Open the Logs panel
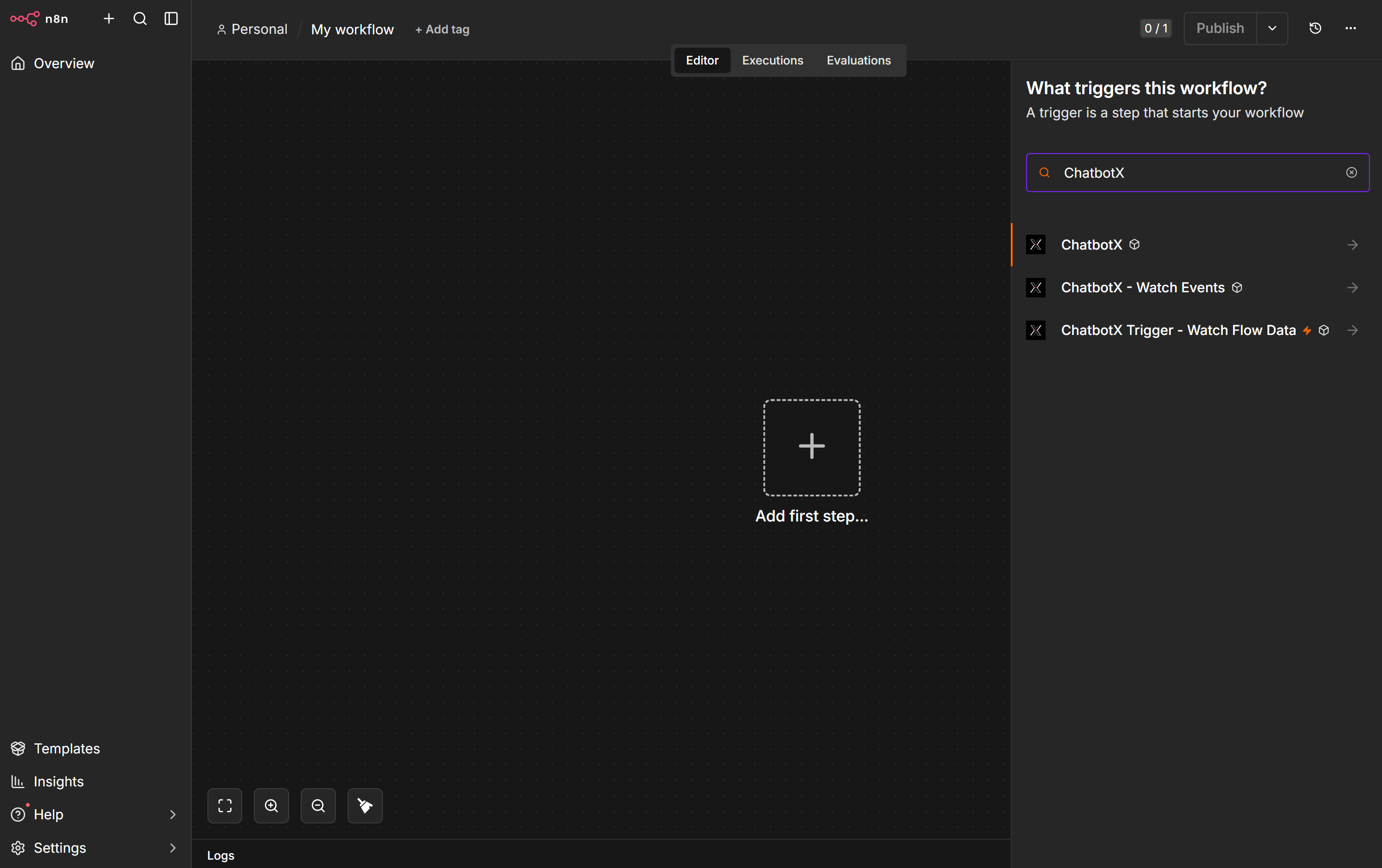The width and height of the screenshot is (1382, 868). [x=220, y=855]
